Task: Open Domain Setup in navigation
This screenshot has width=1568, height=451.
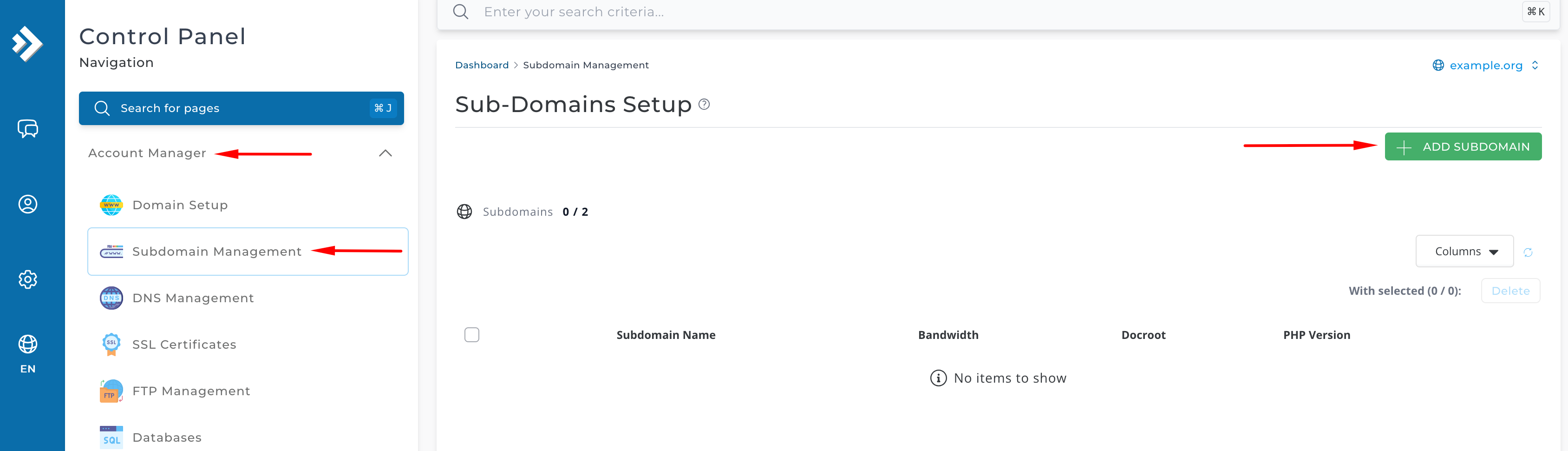Action: coord(180,205)
